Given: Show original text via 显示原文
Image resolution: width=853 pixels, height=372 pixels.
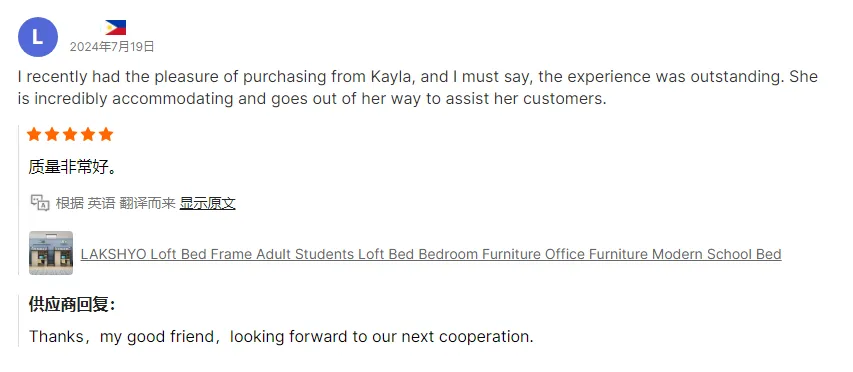Looking at the screenshot, I should click(x=207, y=203).
